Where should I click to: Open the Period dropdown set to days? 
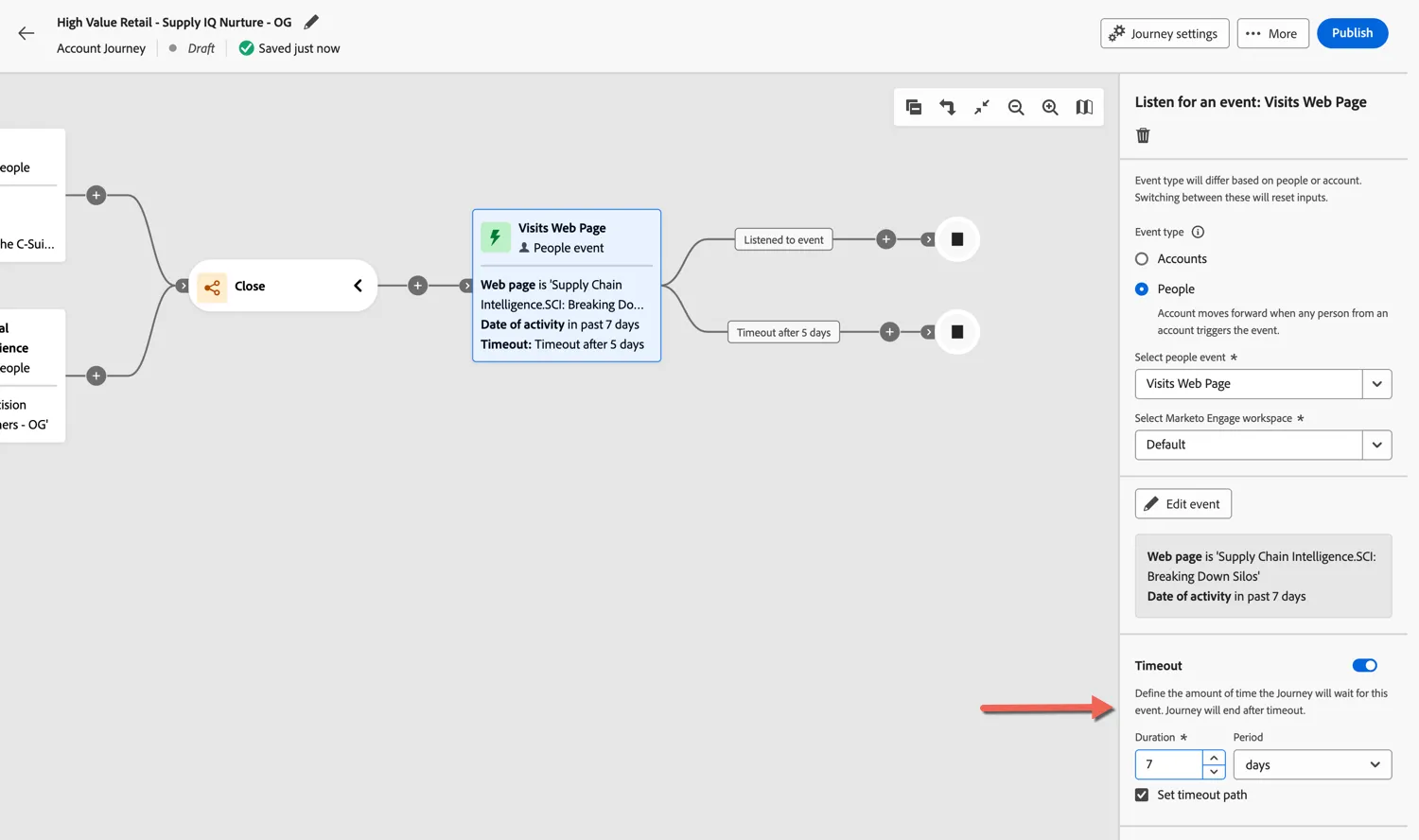pos(1312,764)
